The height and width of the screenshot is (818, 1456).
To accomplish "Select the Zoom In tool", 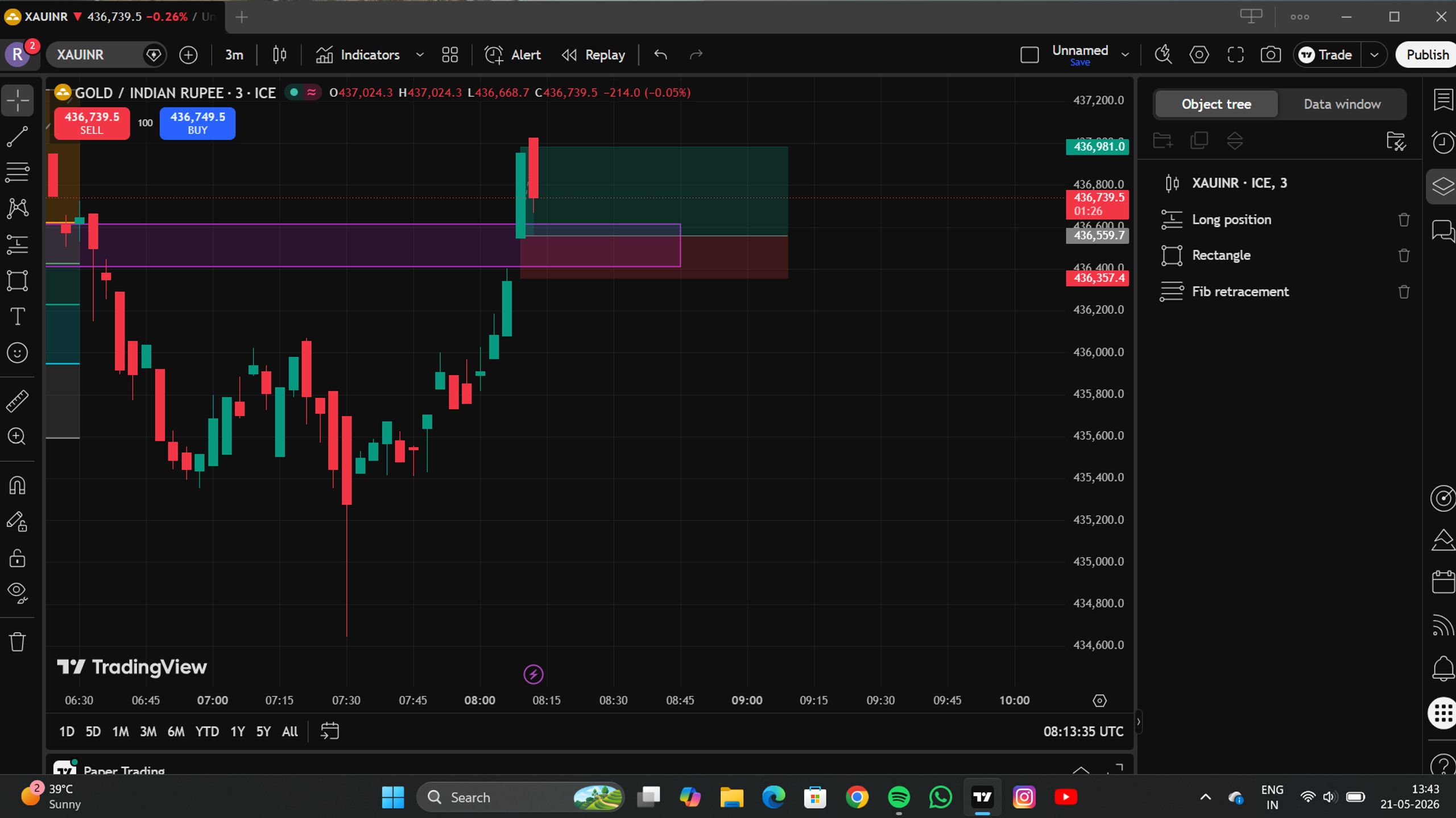I will coord(18,437).
